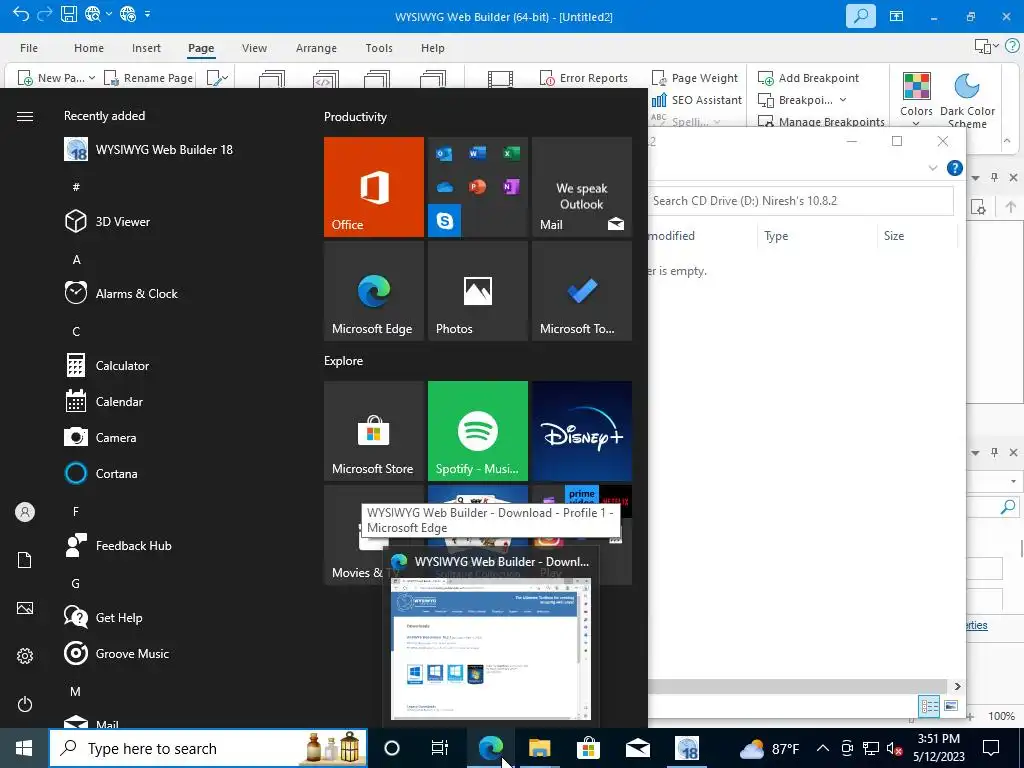The height and width of the screenshot is (768, 1024).
Task: Click the Redo arrow in title bar
Action: (44, 14)
